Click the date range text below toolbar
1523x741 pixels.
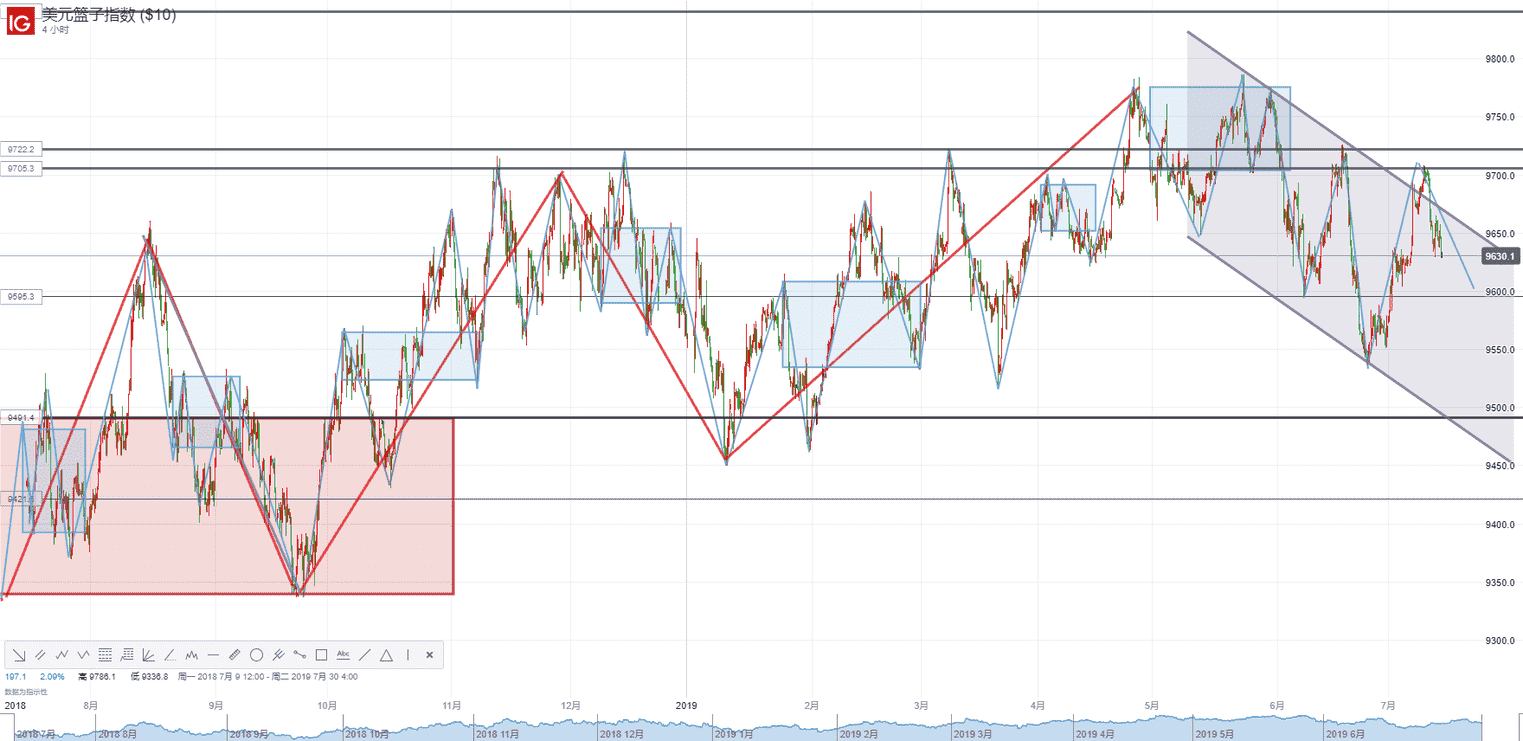[x=267, y=677]
